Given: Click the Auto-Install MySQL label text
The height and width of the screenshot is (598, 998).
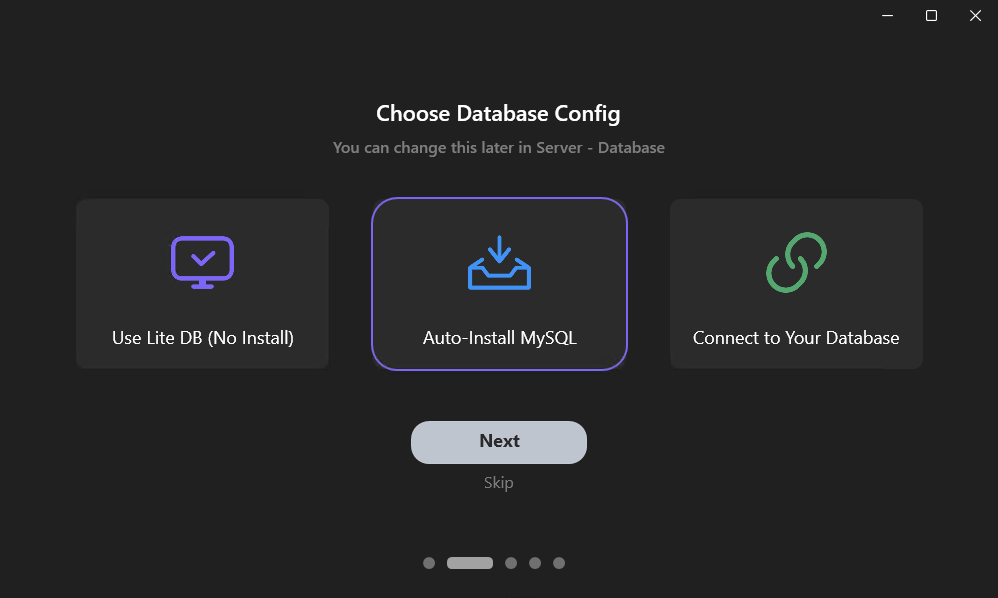Looking at the screenshot, I should 499,338.
